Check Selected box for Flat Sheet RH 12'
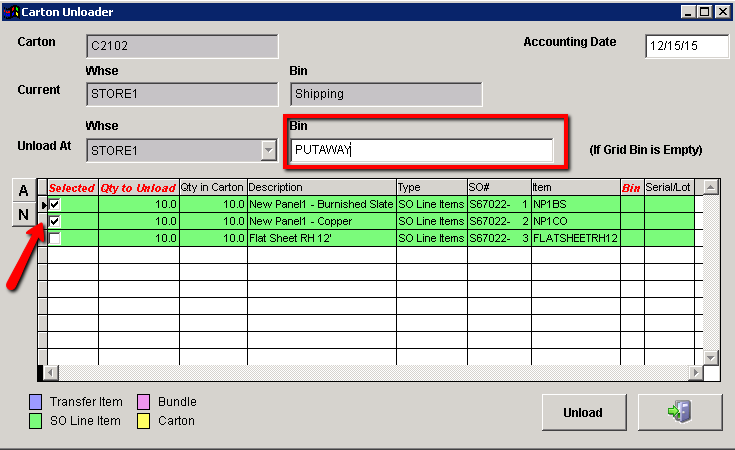The width and height of the screenshot is (735, 450). 55,238
